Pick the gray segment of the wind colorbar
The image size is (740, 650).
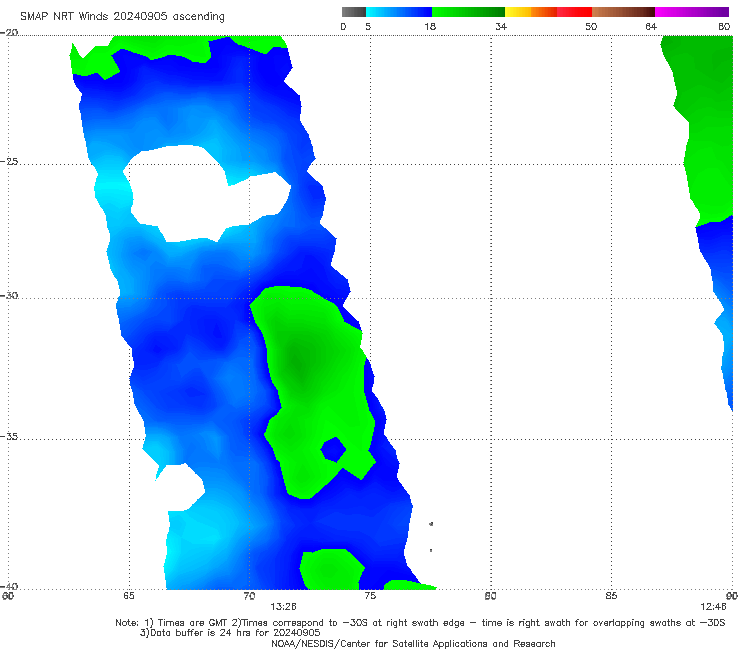pyautogui.click(x=354, y=12)
